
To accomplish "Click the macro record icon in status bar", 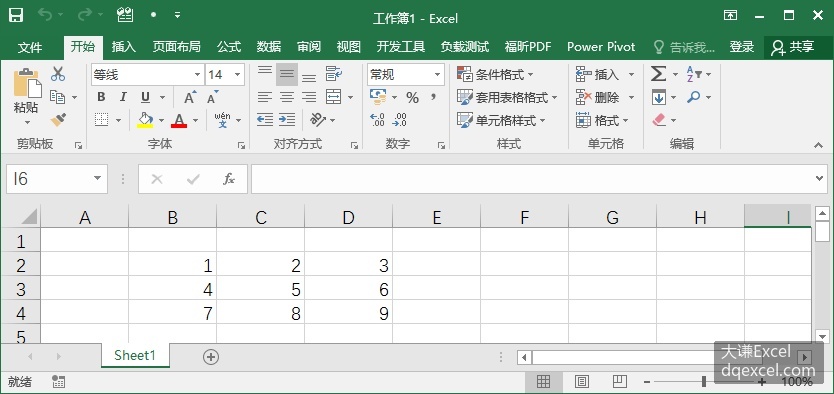I will point(59,381).
